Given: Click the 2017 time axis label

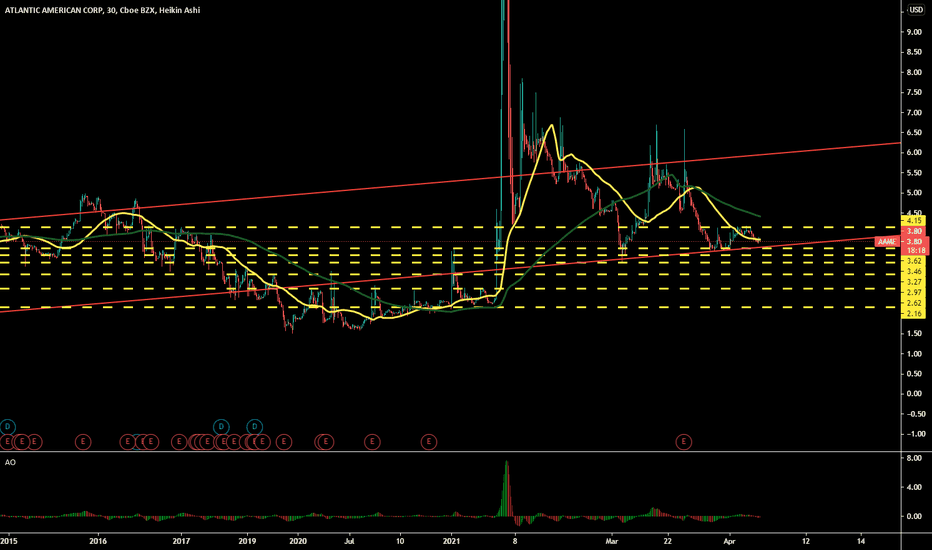Looking at the screenshot, I should click(181, 541).
